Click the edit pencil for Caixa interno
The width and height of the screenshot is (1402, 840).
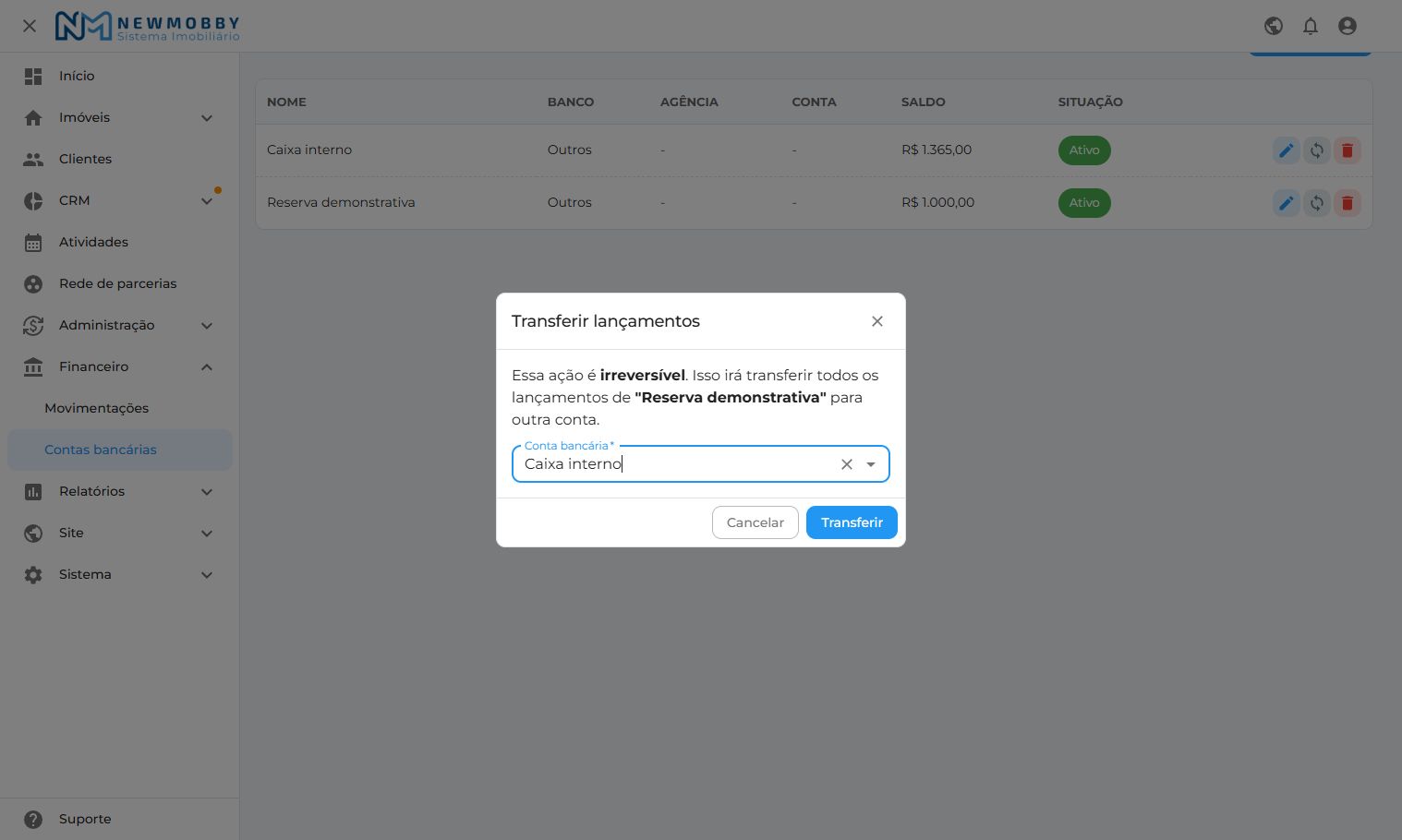1286,150
